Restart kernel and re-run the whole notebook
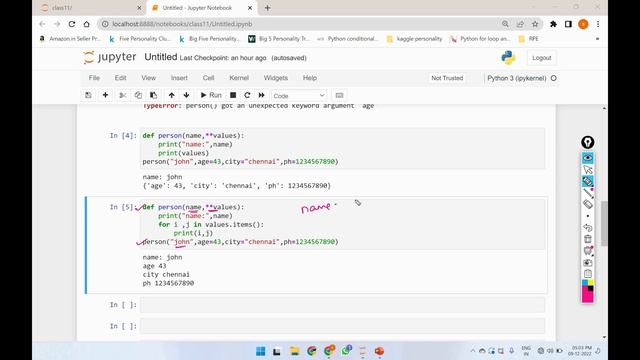The image size is (640, 360). (x=262, y=95)
